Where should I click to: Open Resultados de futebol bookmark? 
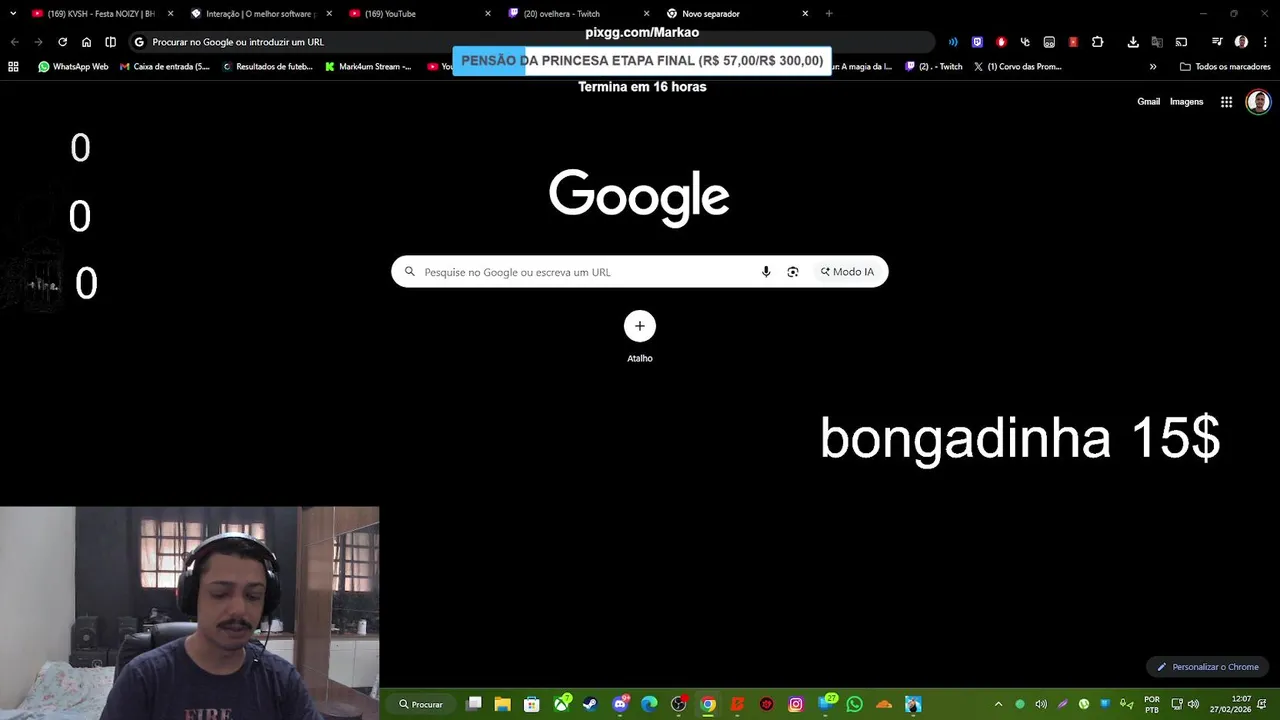coord(267,67)
